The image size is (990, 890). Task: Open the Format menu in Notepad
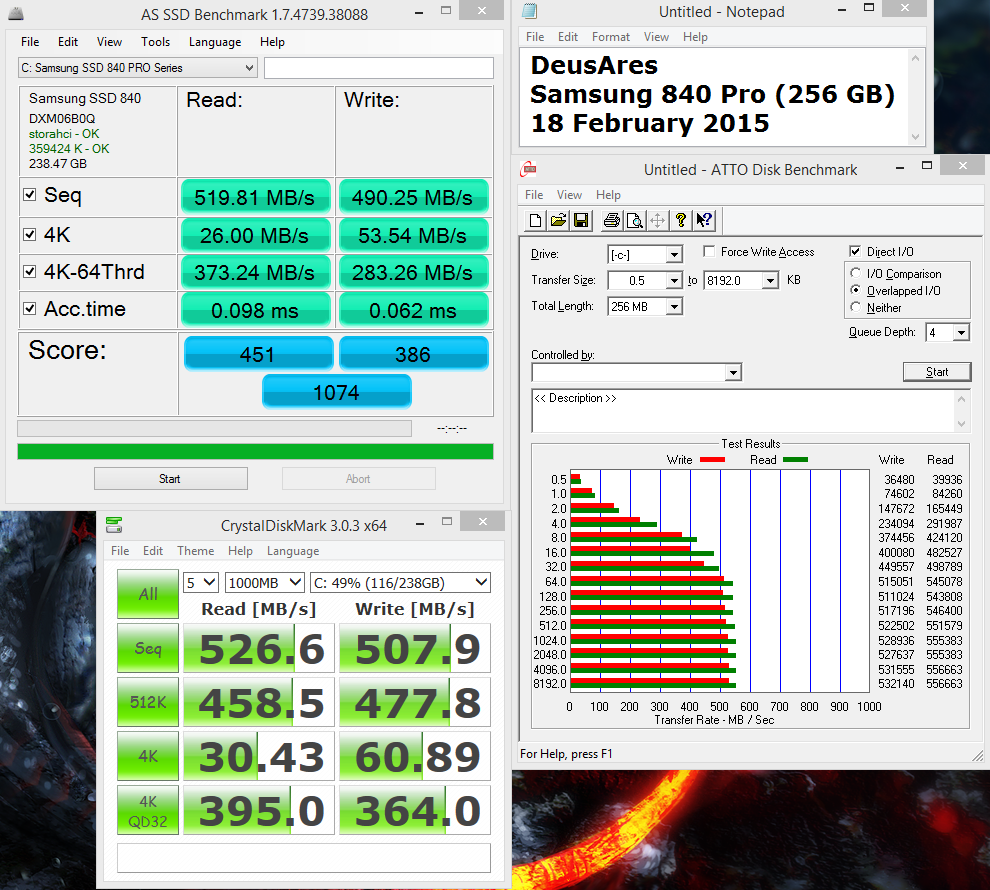click(610, 37)
